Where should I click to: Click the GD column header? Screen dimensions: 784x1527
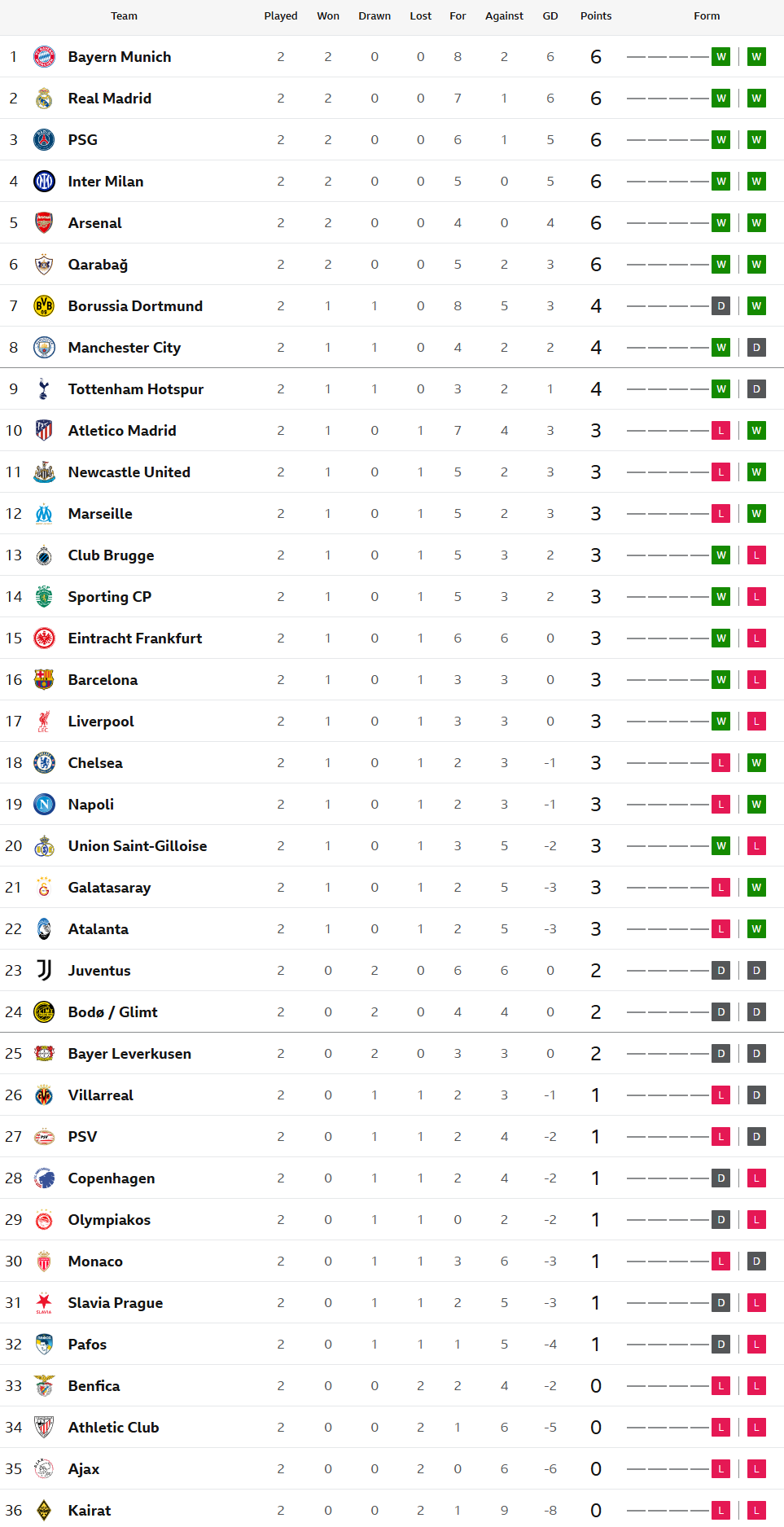pos(550,16)
